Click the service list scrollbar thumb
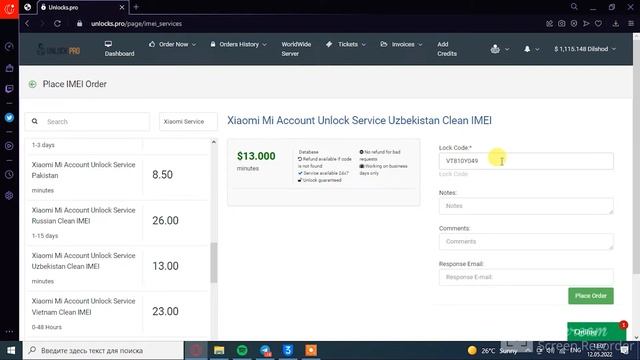Image resolution: width=640 pixels, height=360 pixels. click(214, 262)
